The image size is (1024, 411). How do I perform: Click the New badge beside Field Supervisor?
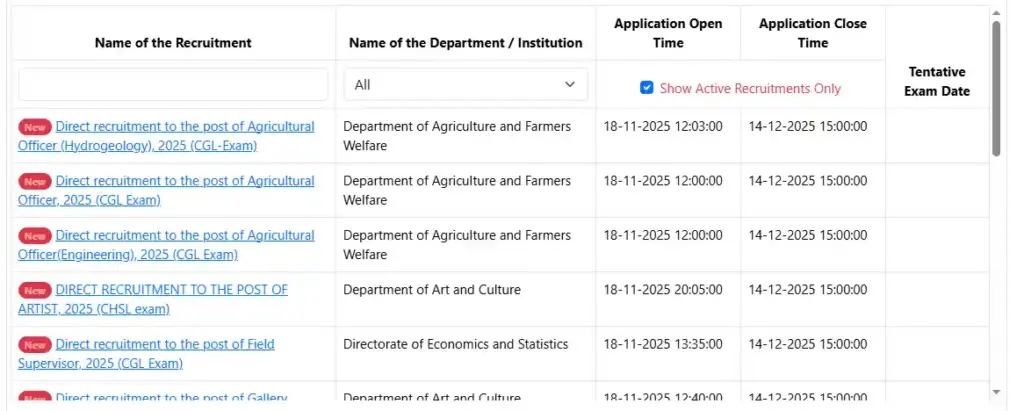[35, 344]
